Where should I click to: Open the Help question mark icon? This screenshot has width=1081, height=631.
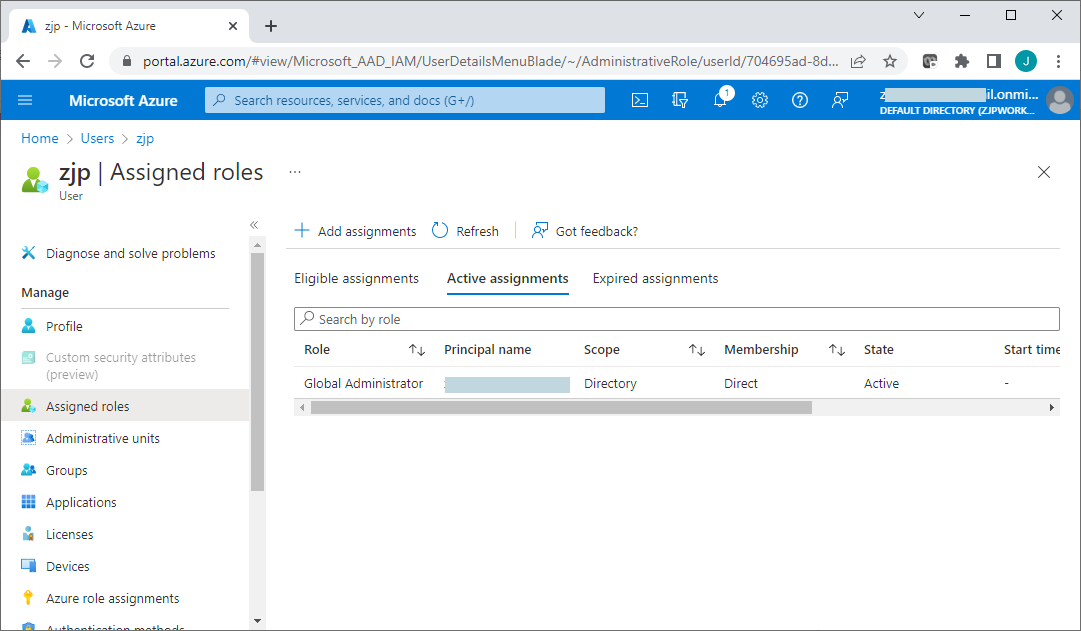(800, 100)
